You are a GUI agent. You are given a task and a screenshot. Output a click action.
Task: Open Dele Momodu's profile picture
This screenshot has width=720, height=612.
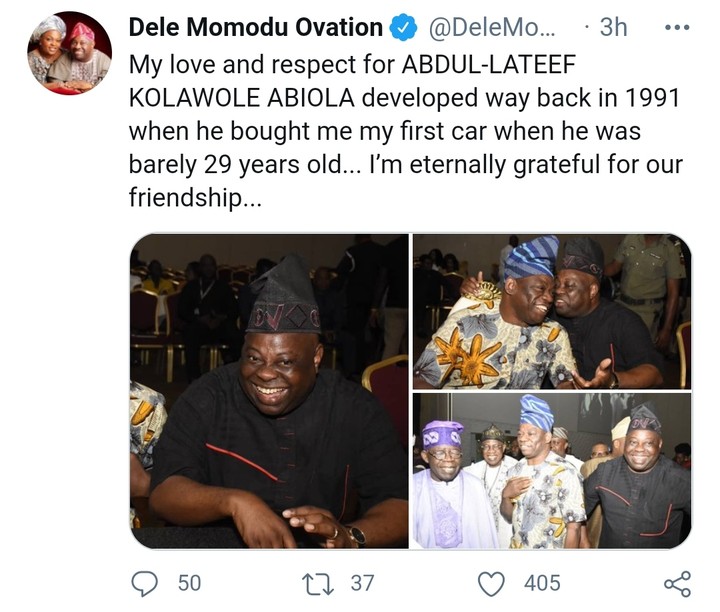pos(69,53)
